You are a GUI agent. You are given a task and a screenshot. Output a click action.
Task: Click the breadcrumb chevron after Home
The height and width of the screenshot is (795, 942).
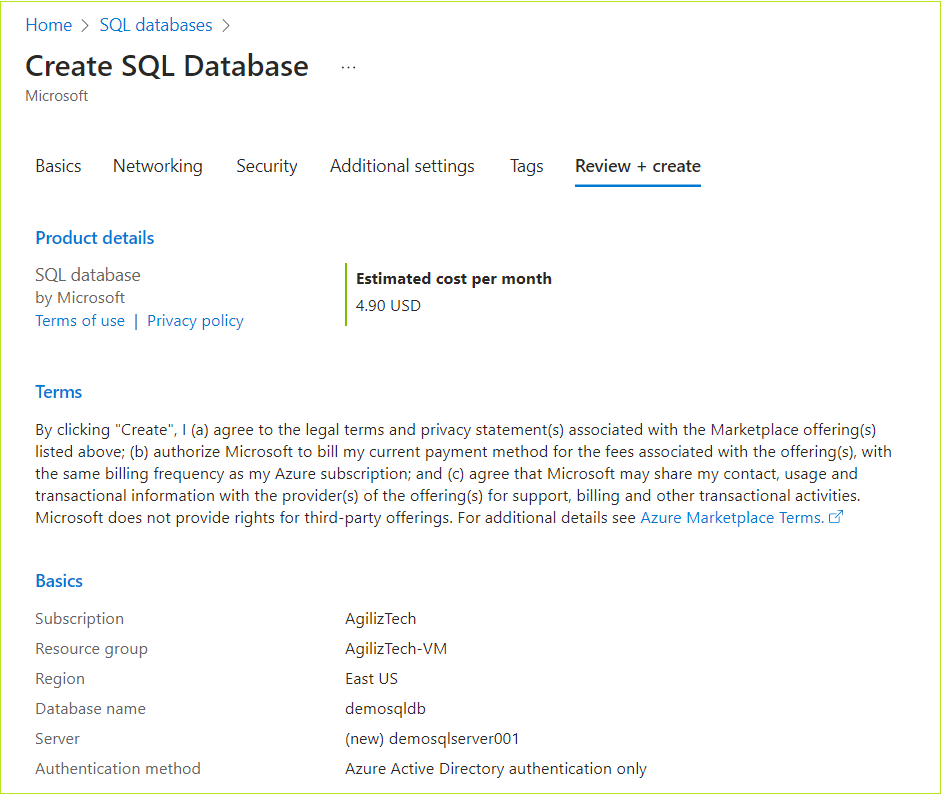87,24
